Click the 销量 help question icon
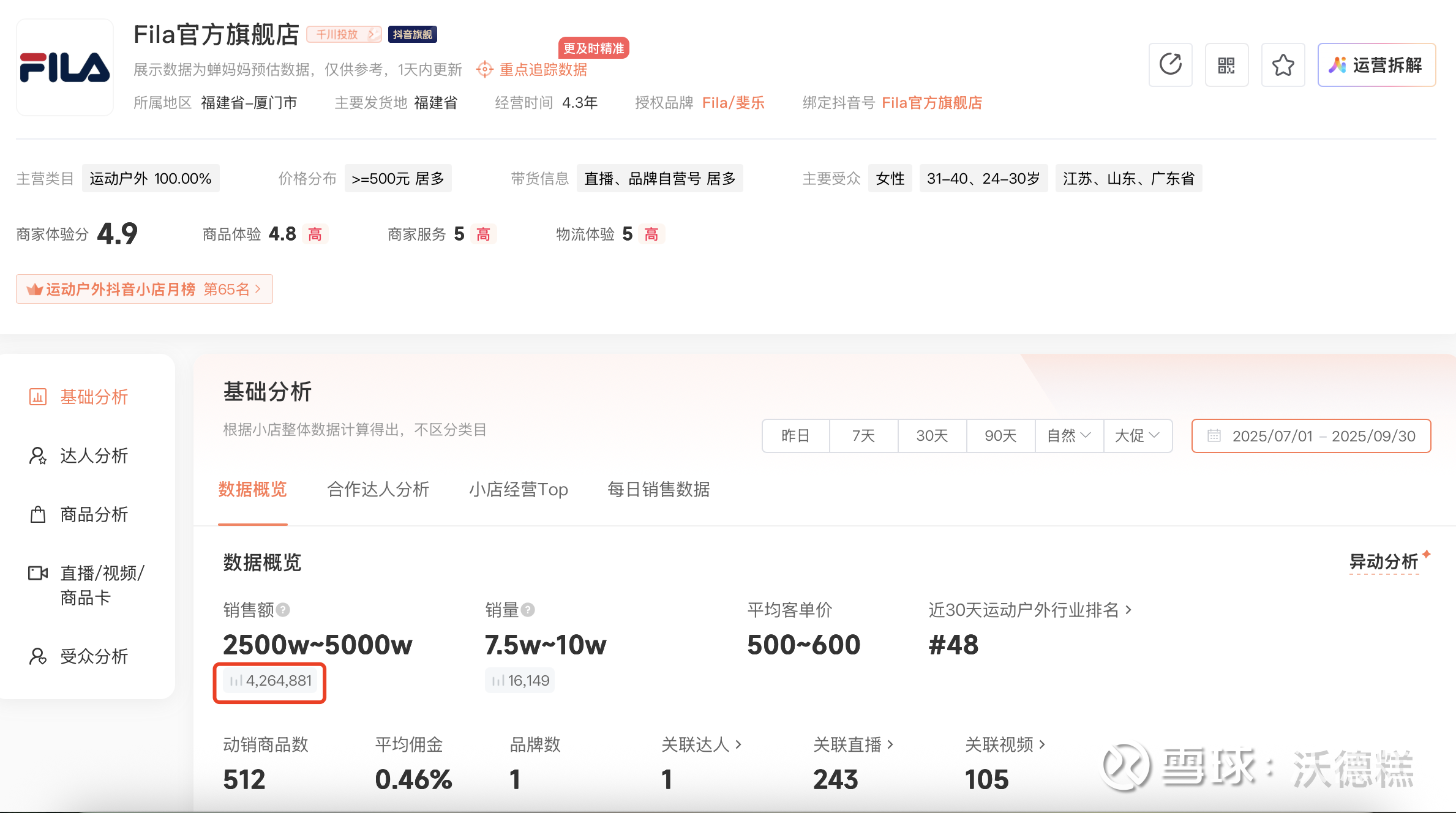 pos(528,610)
